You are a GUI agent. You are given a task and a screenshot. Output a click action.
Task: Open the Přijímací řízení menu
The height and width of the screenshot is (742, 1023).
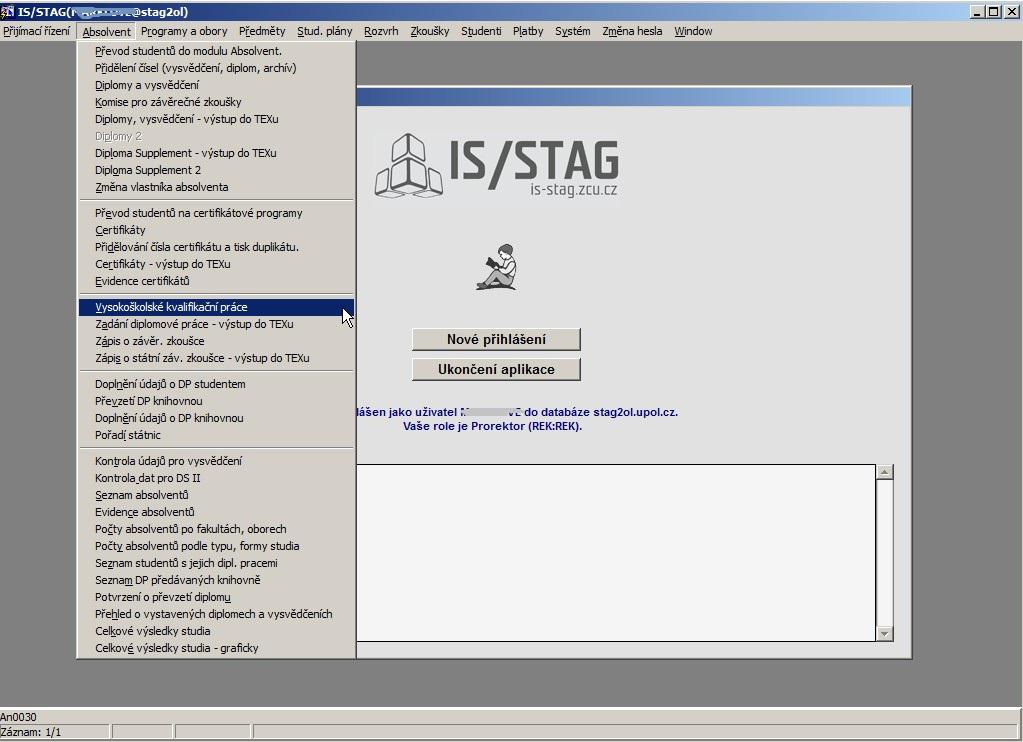pos(37,31)
